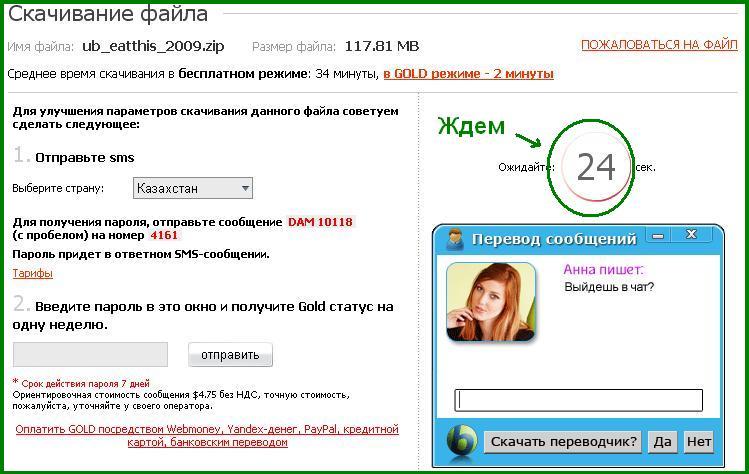This screenshot has width=749, height=474.
Task: Click the ПОЖАЛОВАТЬСЯ НА ФАЙЛ link
Action: 659,45
